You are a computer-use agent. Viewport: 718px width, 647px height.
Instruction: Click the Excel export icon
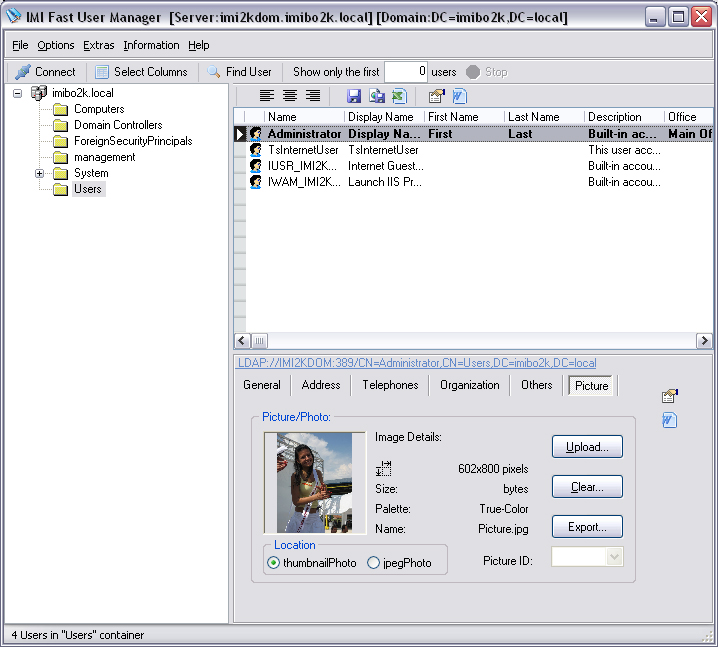(x=400, y=96)
